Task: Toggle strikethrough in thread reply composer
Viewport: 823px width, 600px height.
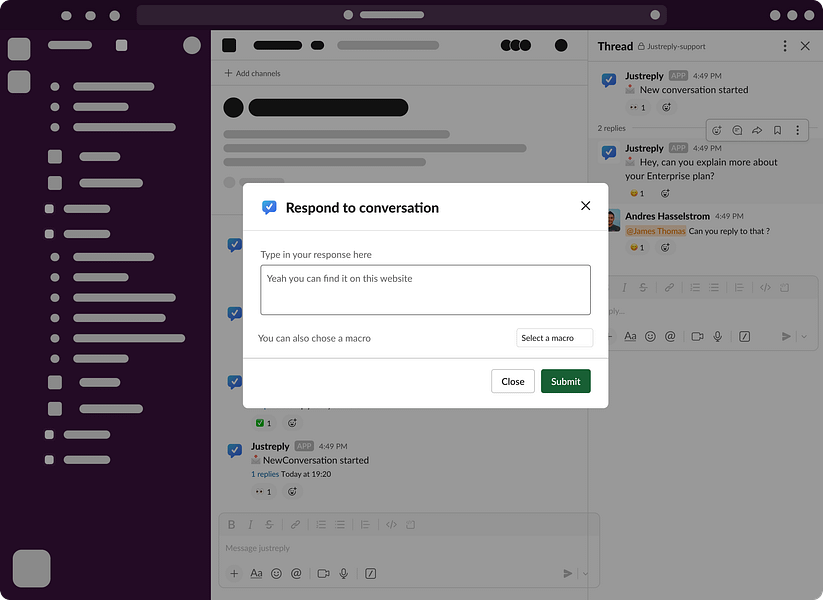Action: [643, 287]
